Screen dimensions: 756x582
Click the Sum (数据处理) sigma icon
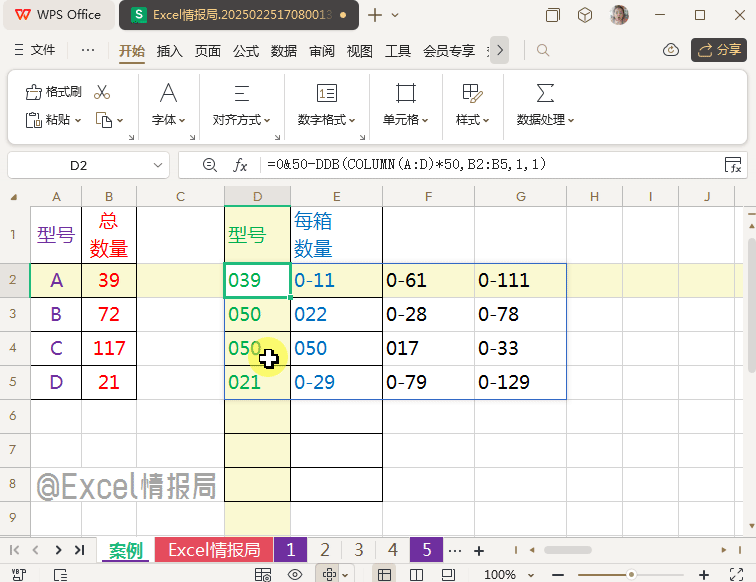(x=545, y=93)
